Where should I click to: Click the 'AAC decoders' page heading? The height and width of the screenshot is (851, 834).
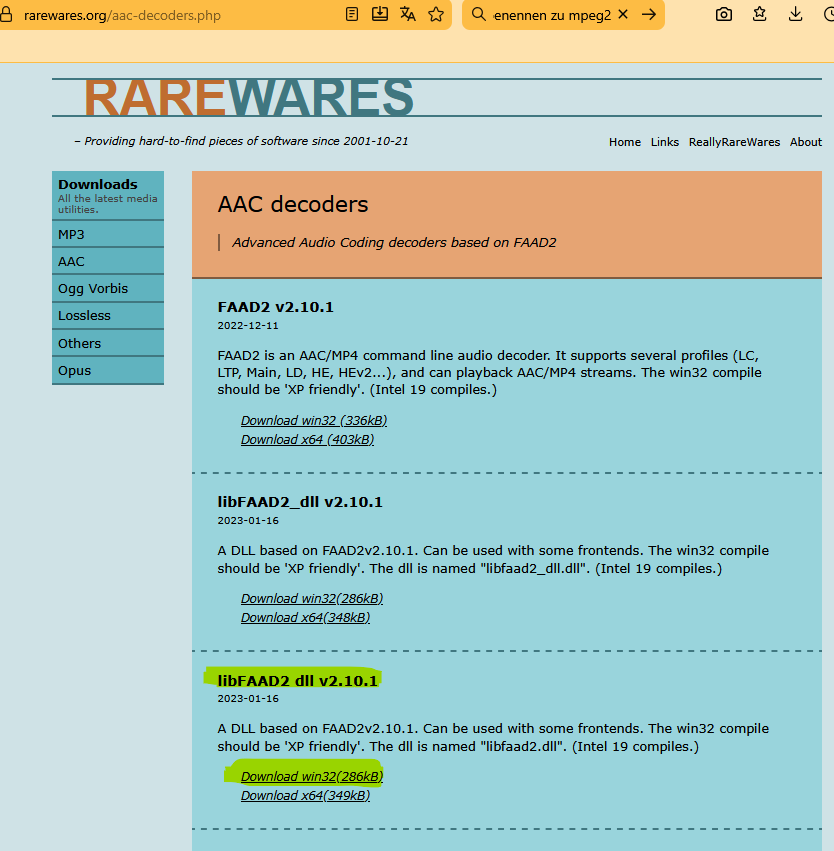click(293, 205)
